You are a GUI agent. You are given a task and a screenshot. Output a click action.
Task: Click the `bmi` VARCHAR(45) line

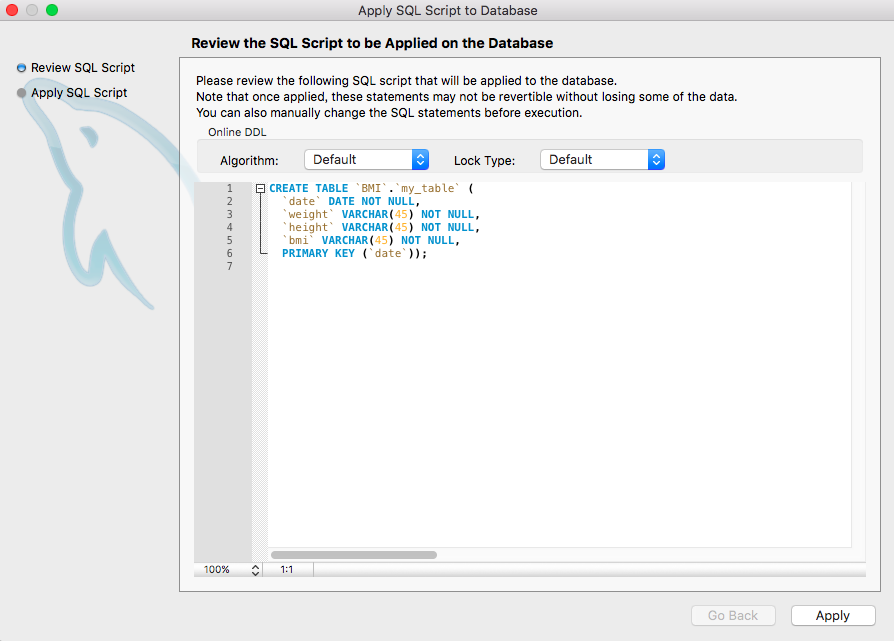[x=371, y=241]
